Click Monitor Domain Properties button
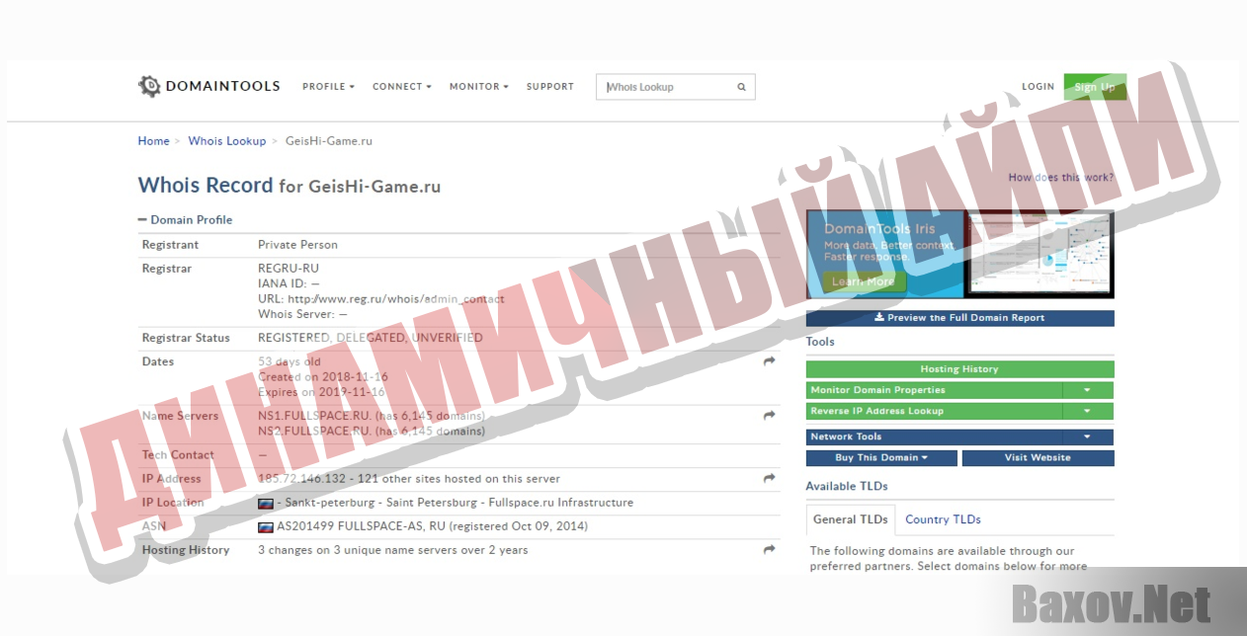1247x636 pixels. [x=934, y=390]
